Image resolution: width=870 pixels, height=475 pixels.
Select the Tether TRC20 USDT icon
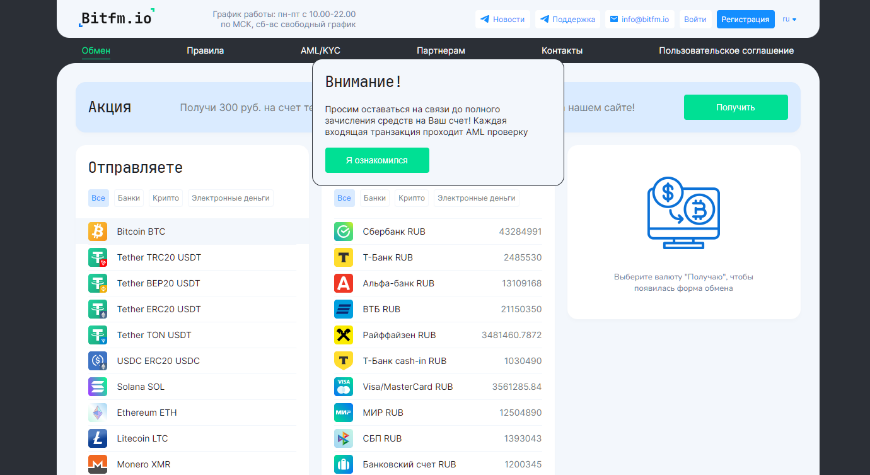(x=98, y=257)
